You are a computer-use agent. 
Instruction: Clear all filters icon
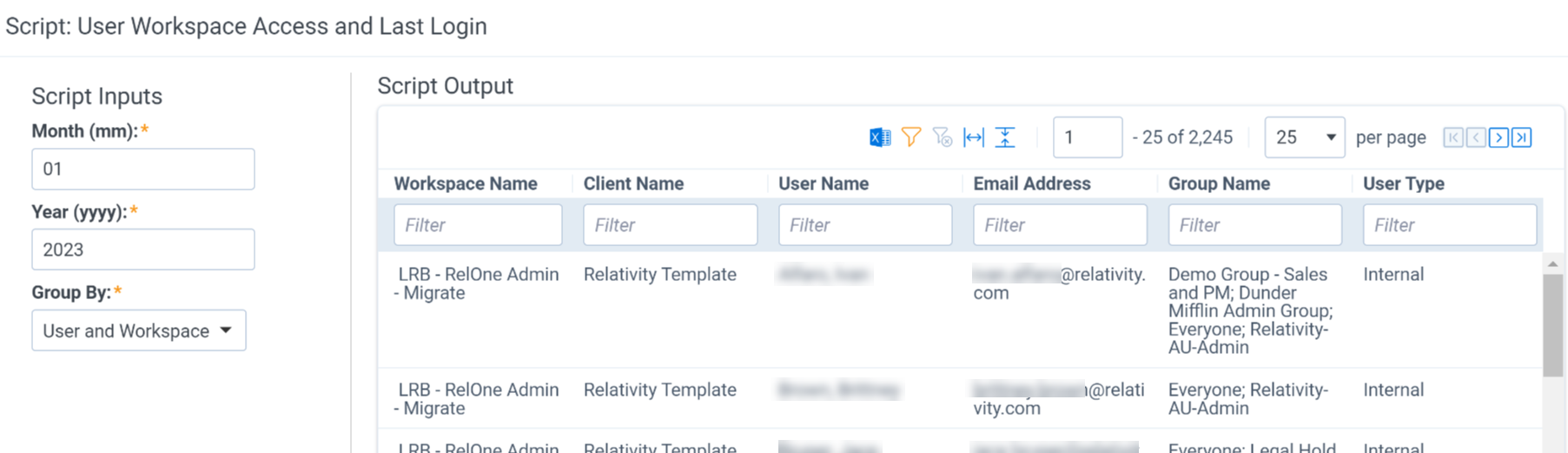[943, 137]
